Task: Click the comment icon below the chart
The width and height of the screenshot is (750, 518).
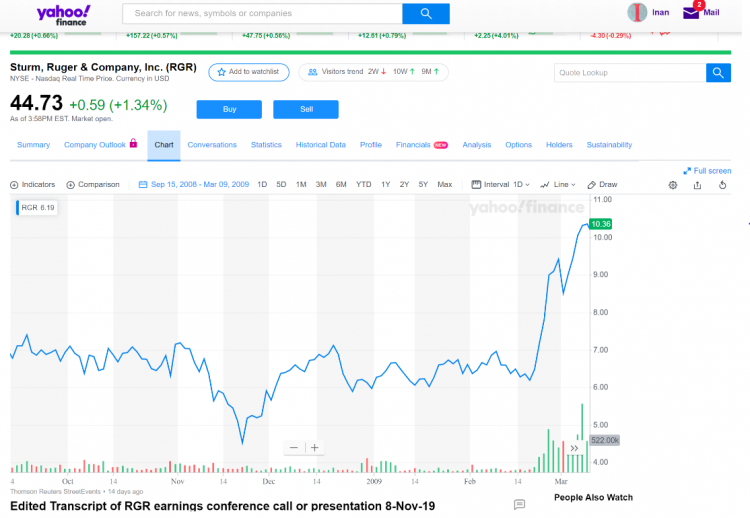Action: [519, 505]
